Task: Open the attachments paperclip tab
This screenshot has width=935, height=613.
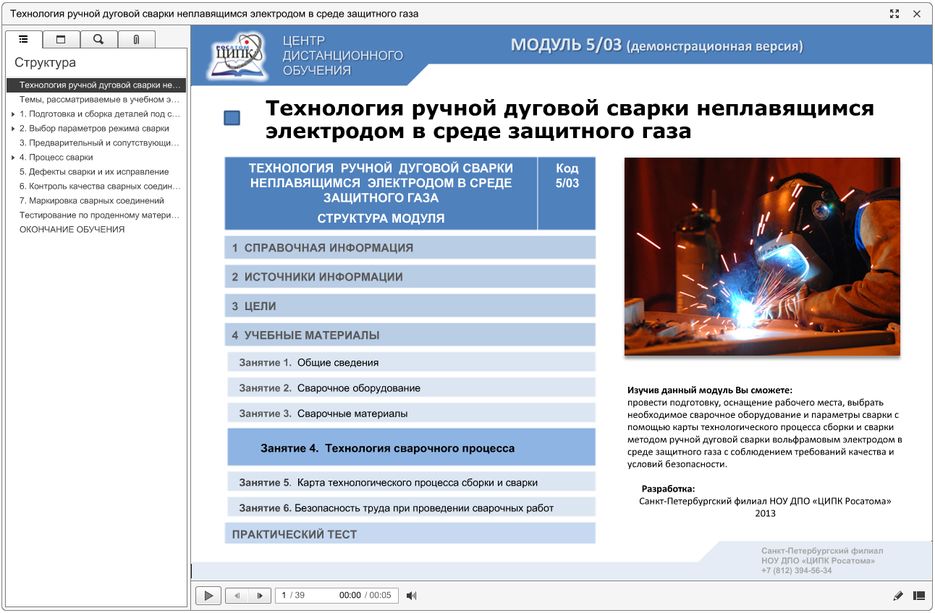Action: (136, 39)
